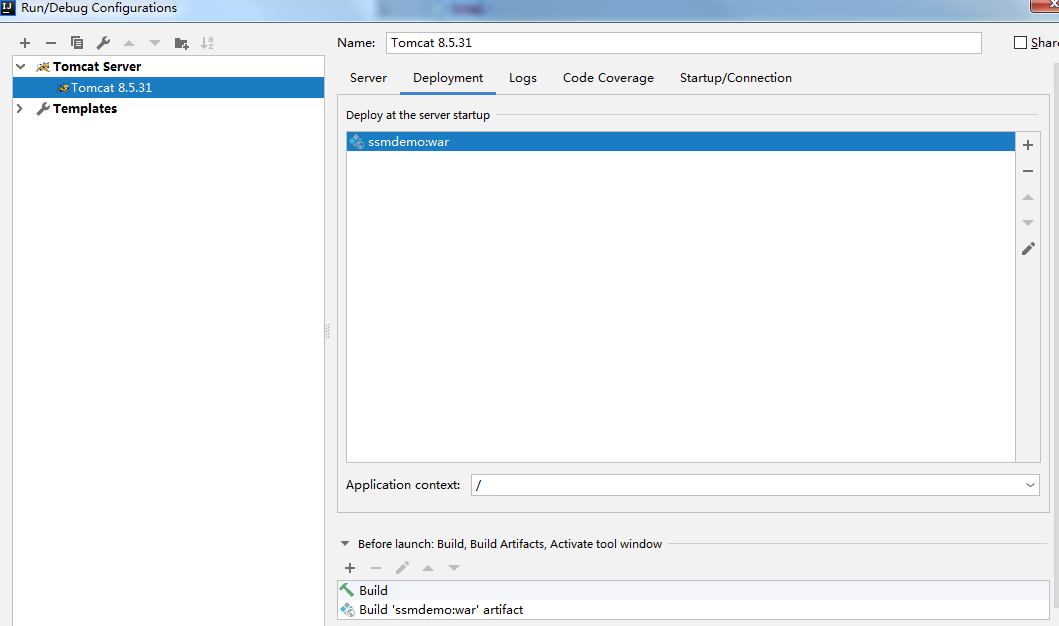Image resolution: width=1059 pixels, height=626 pixels.
Task: Select Build 'ssmdemo:war' artifact task
Action: click(x=693, y=610)
